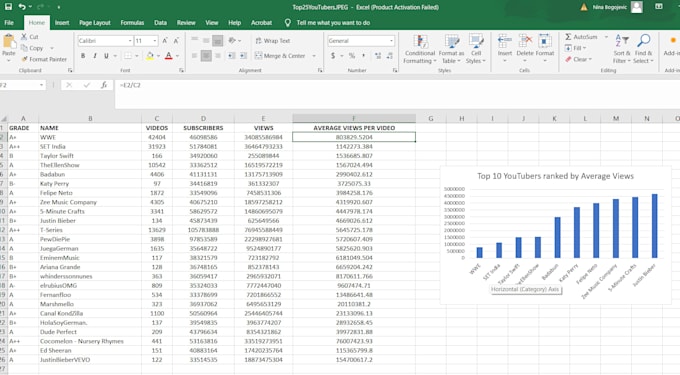Open Format as Table
The image size is (680, 375).
click(x=451, y=49)
